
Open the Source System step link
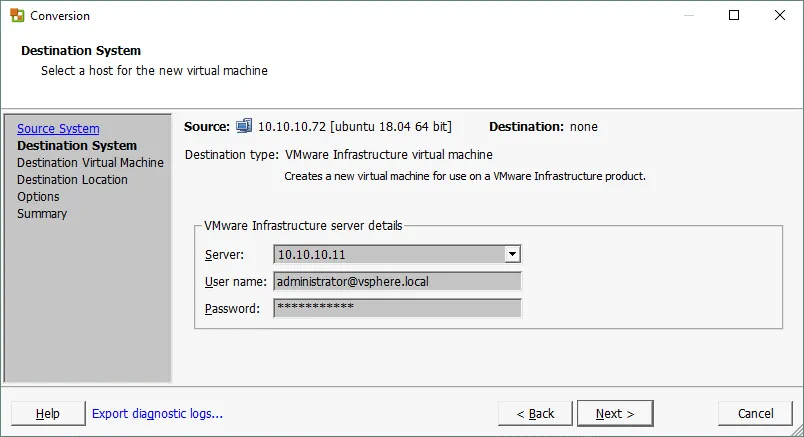point(58,129)
